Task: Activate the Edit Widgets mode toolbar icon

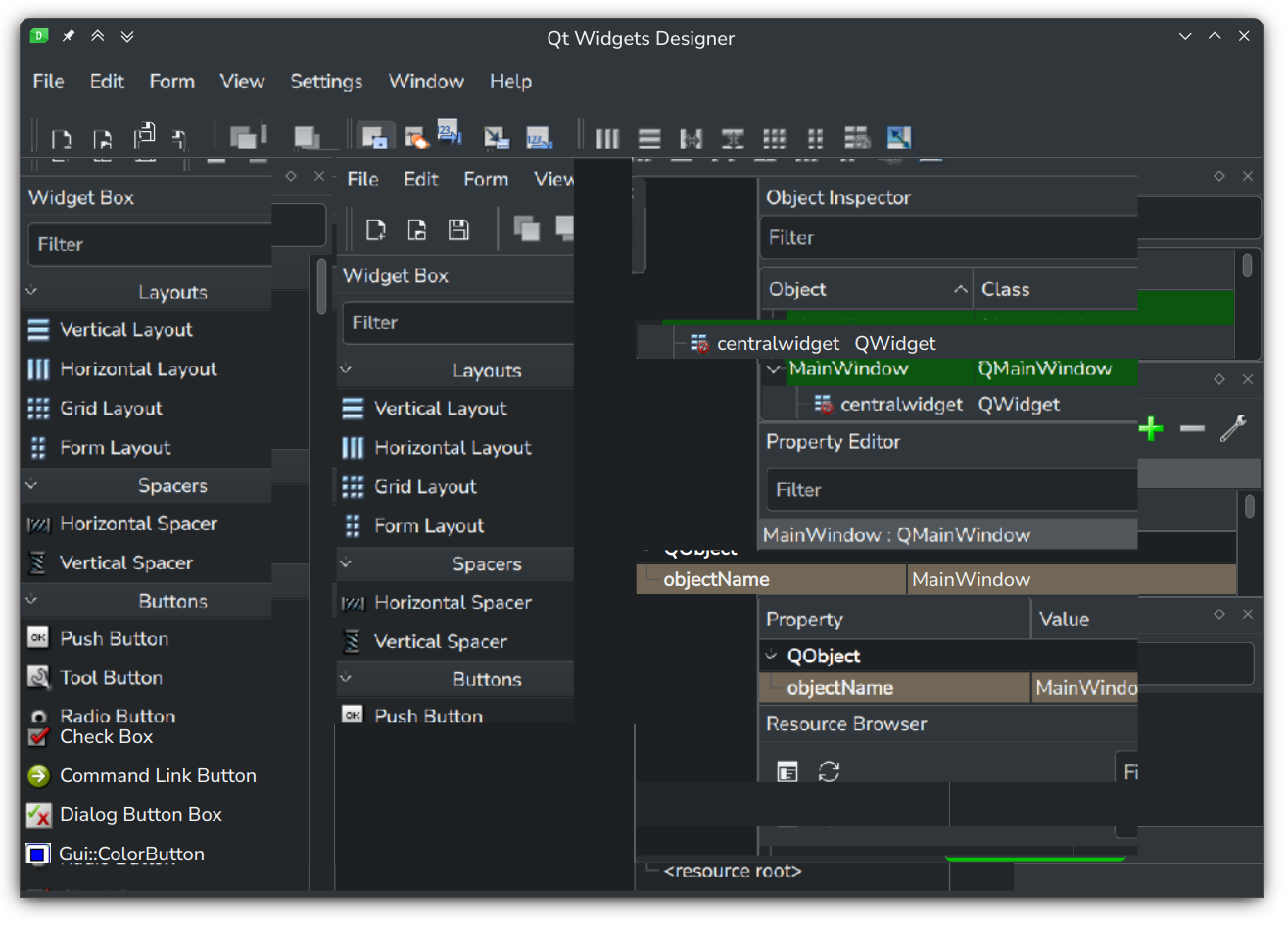Action: click(x=374, y=138)
